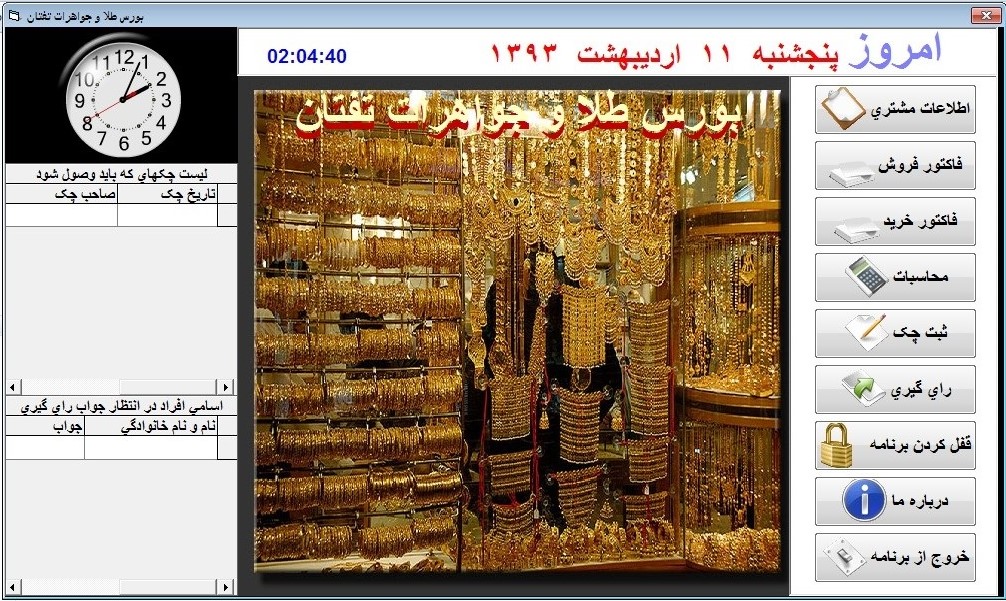
Task: Click the تاريخ چک column header
Action: (167, 194)
